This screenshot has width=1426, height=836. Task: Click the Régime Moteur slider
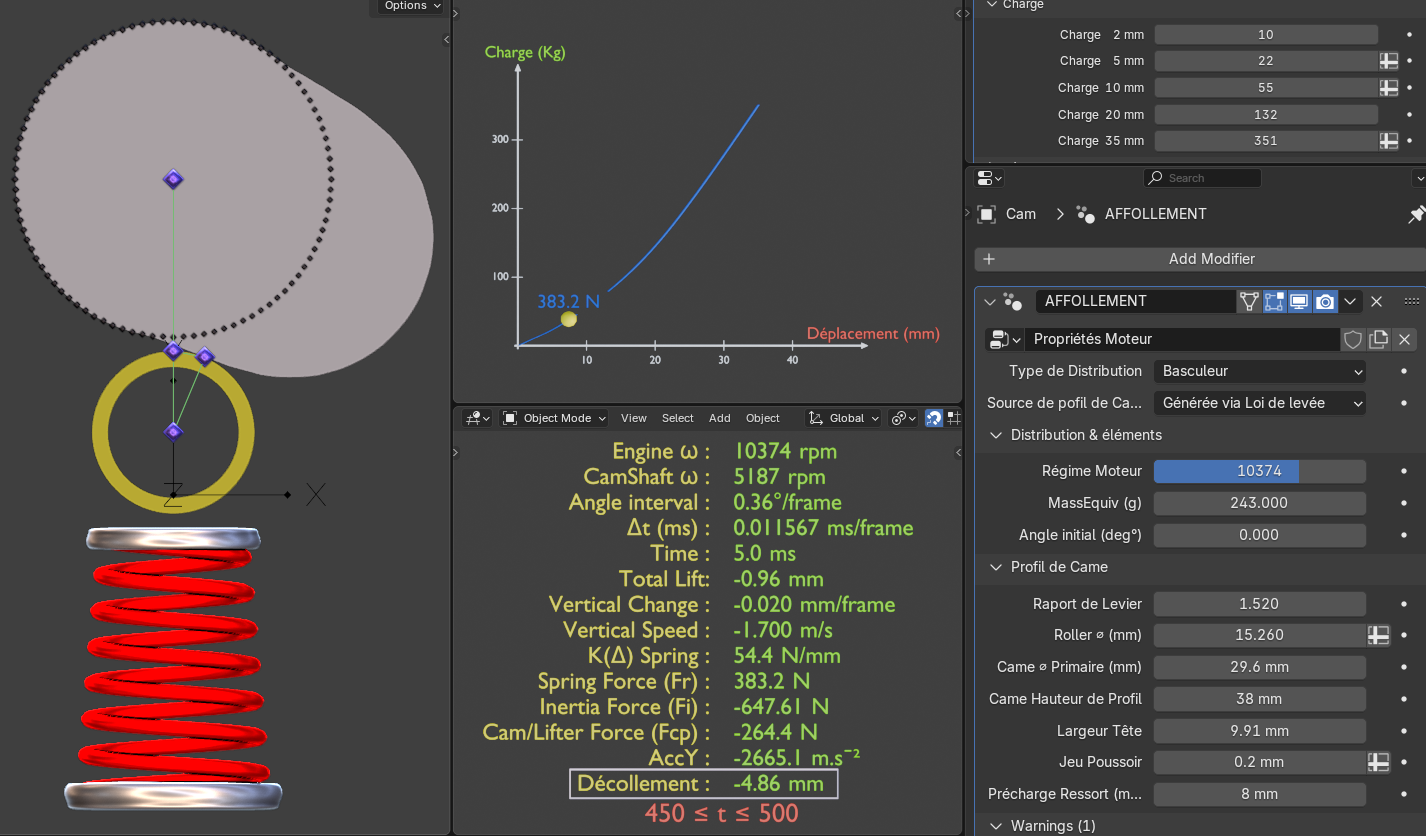1259,471
